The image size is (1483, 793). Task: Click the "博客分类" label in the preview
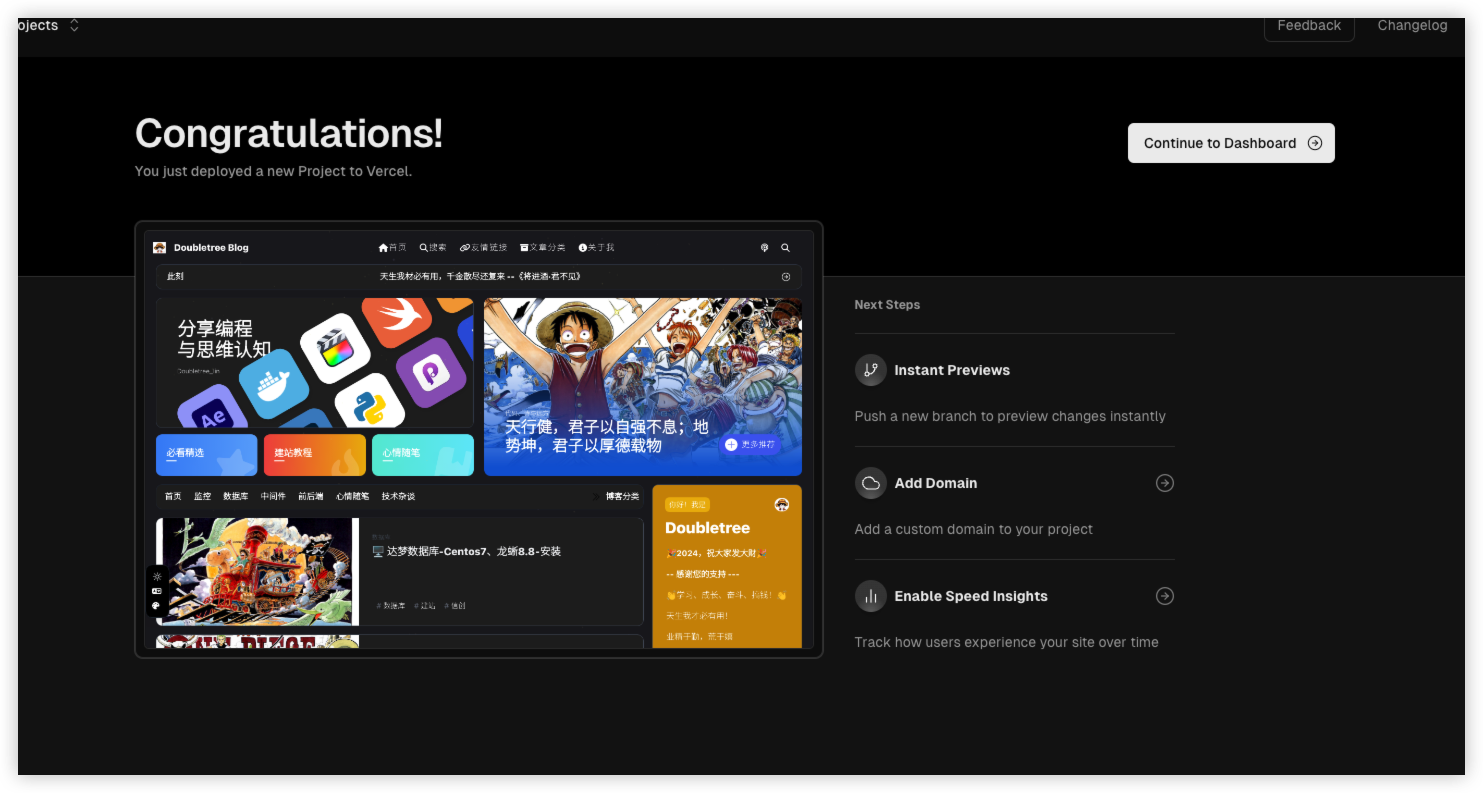(622, 496)
